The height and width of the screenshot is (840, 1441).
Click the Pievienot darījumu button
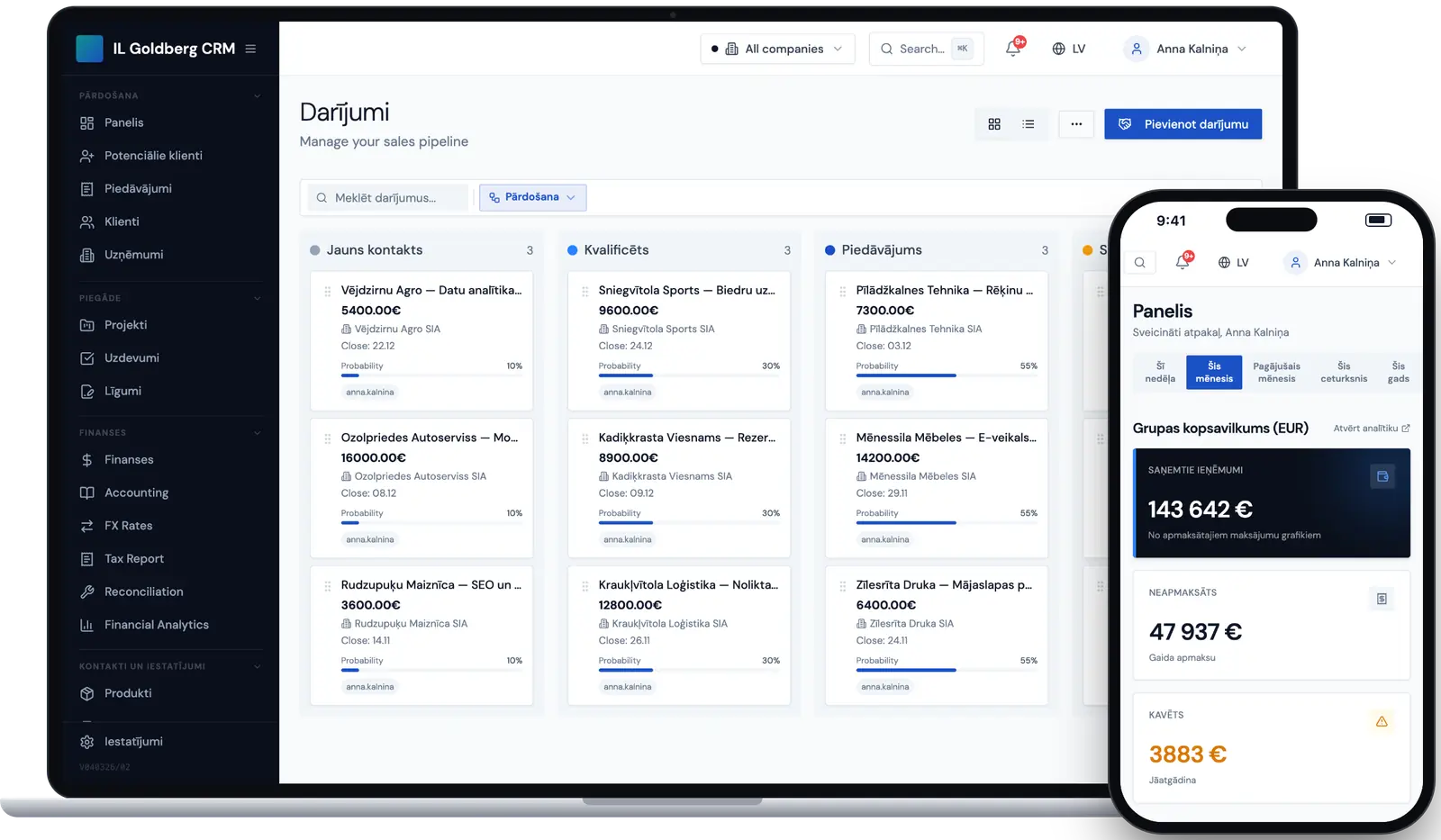(x=1183, y=124)
